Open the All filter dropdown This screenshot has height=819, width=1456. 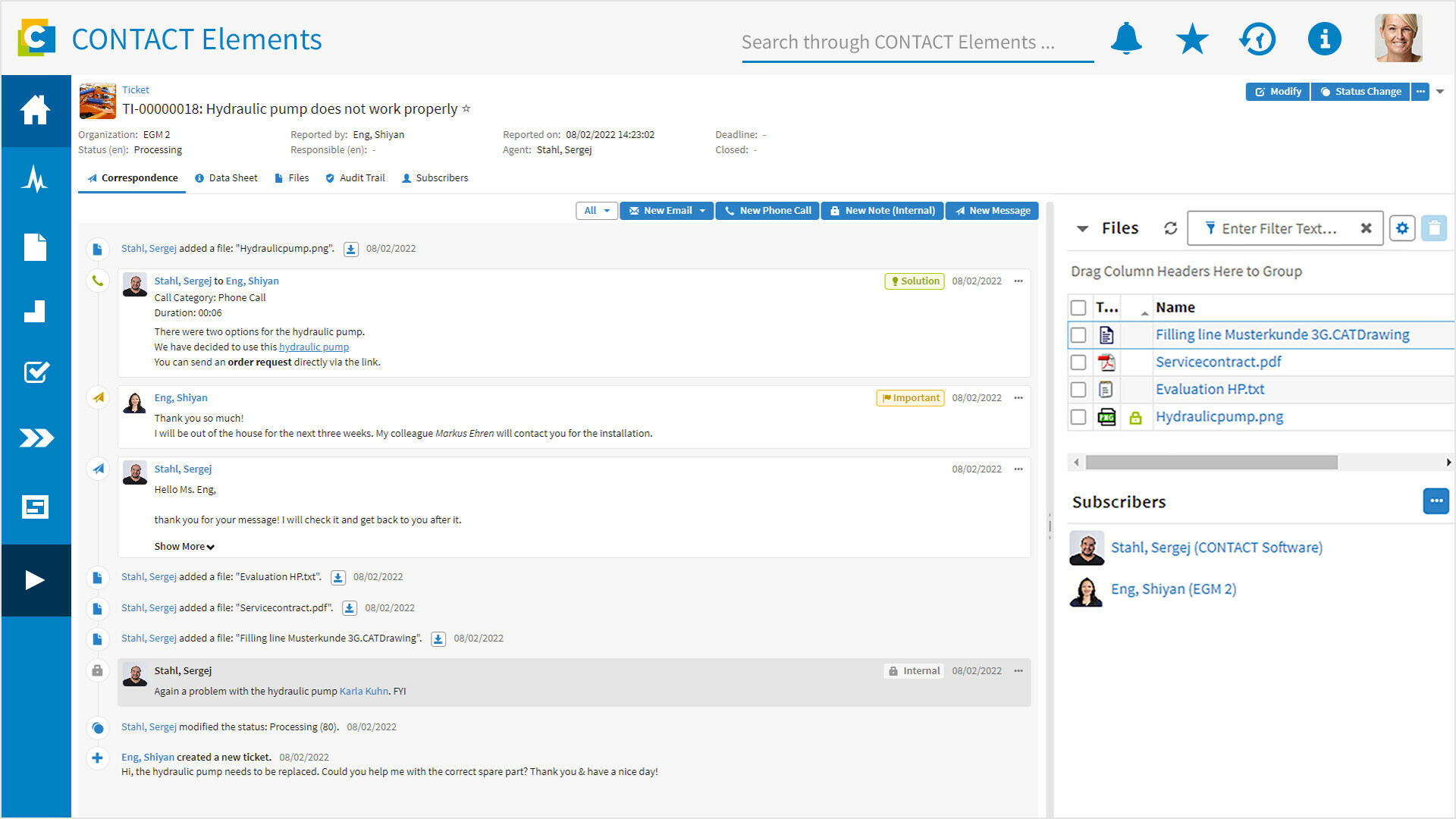pyautogui.click(x=597, y=211)
